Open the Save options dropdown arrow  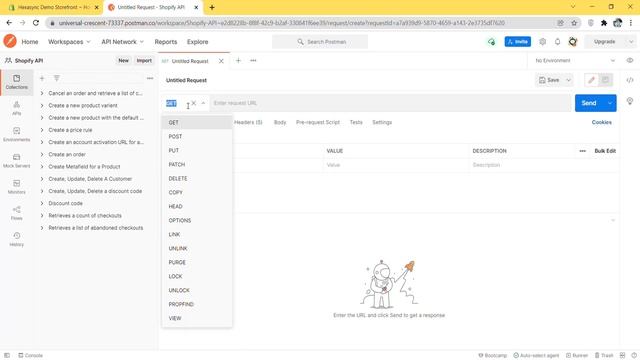(x=568, y=80)
